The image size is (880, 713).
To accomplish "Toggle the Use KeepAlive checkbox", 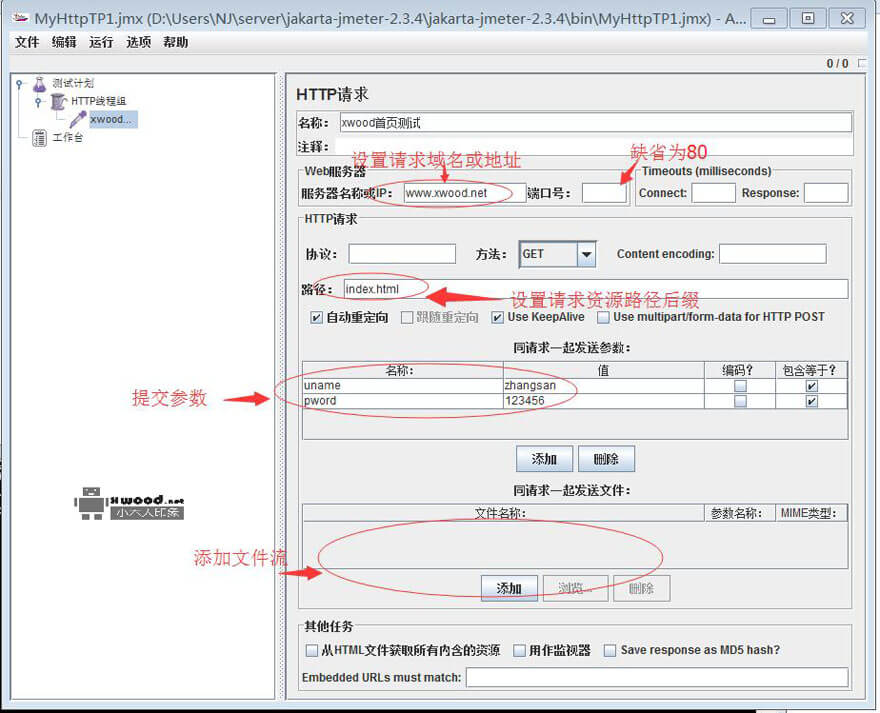I will (497, 318).
